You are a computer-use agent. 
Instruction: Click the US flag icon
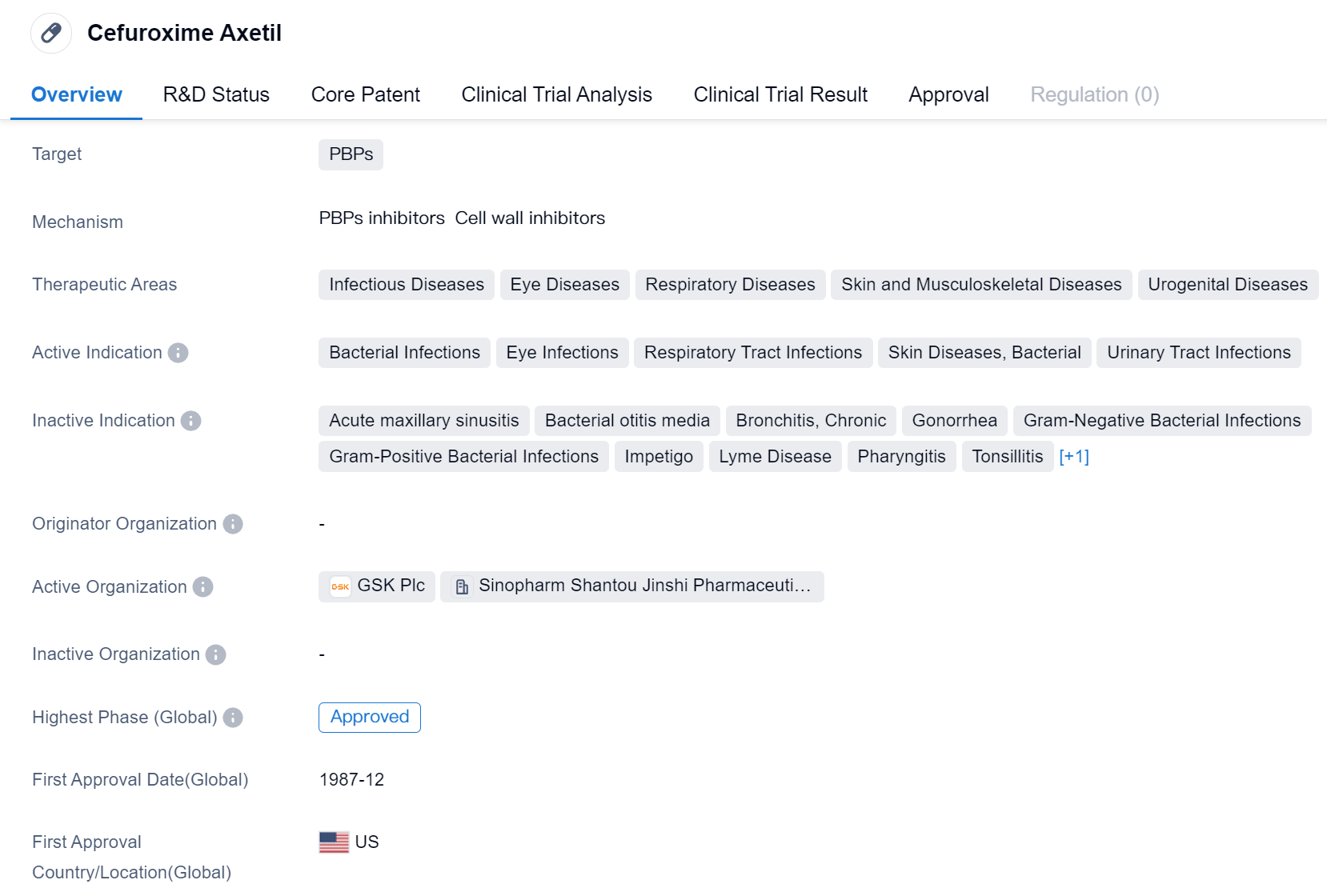pyautogui.click(x=334, y=842)
